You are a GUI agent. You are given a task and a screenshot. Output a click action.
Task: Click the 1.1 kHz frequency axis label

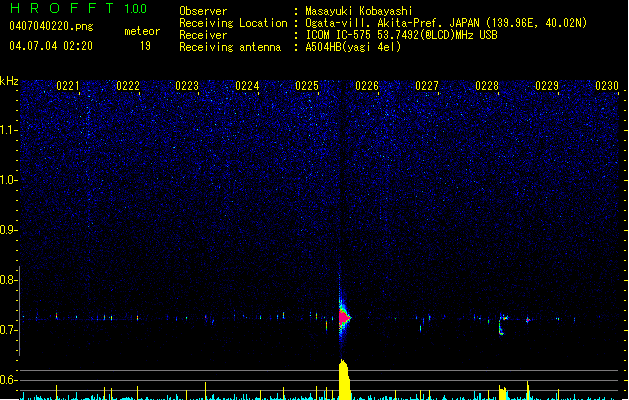(x=9, y=130)
